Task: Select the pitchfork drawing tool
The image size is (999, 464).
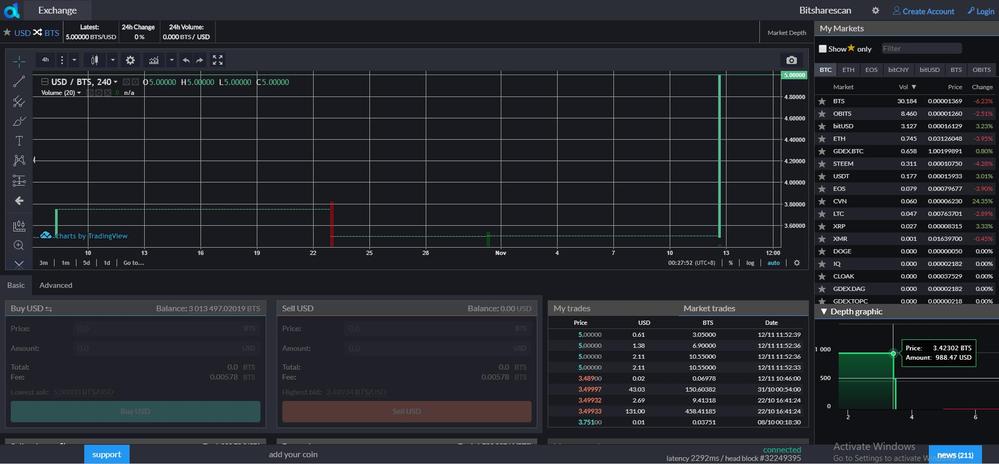Action: [19, 101]
